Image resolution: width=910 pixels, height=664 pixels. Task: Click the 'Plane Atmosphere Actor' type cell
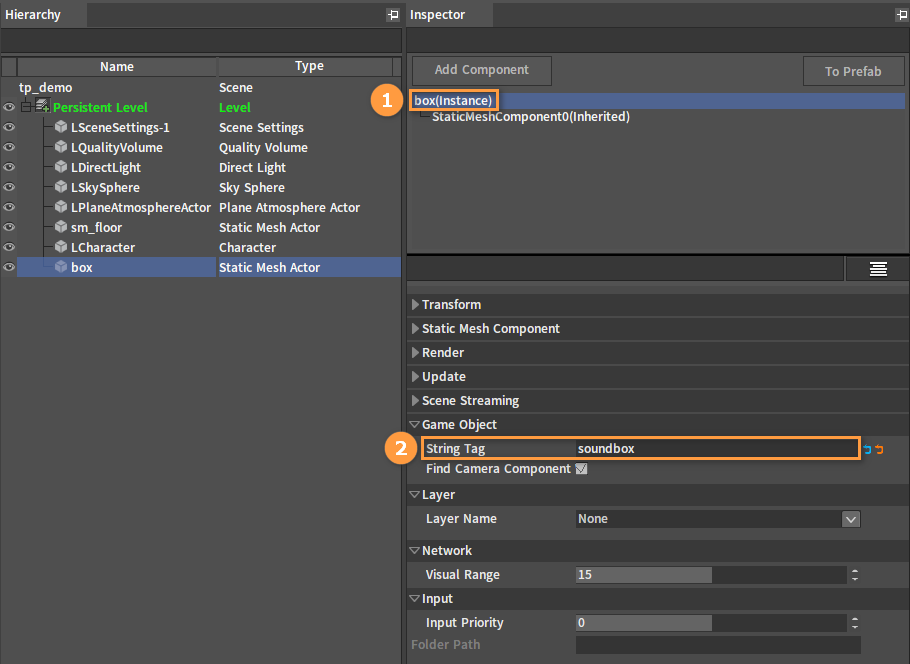pyautogui.click(x=289, y=208)
